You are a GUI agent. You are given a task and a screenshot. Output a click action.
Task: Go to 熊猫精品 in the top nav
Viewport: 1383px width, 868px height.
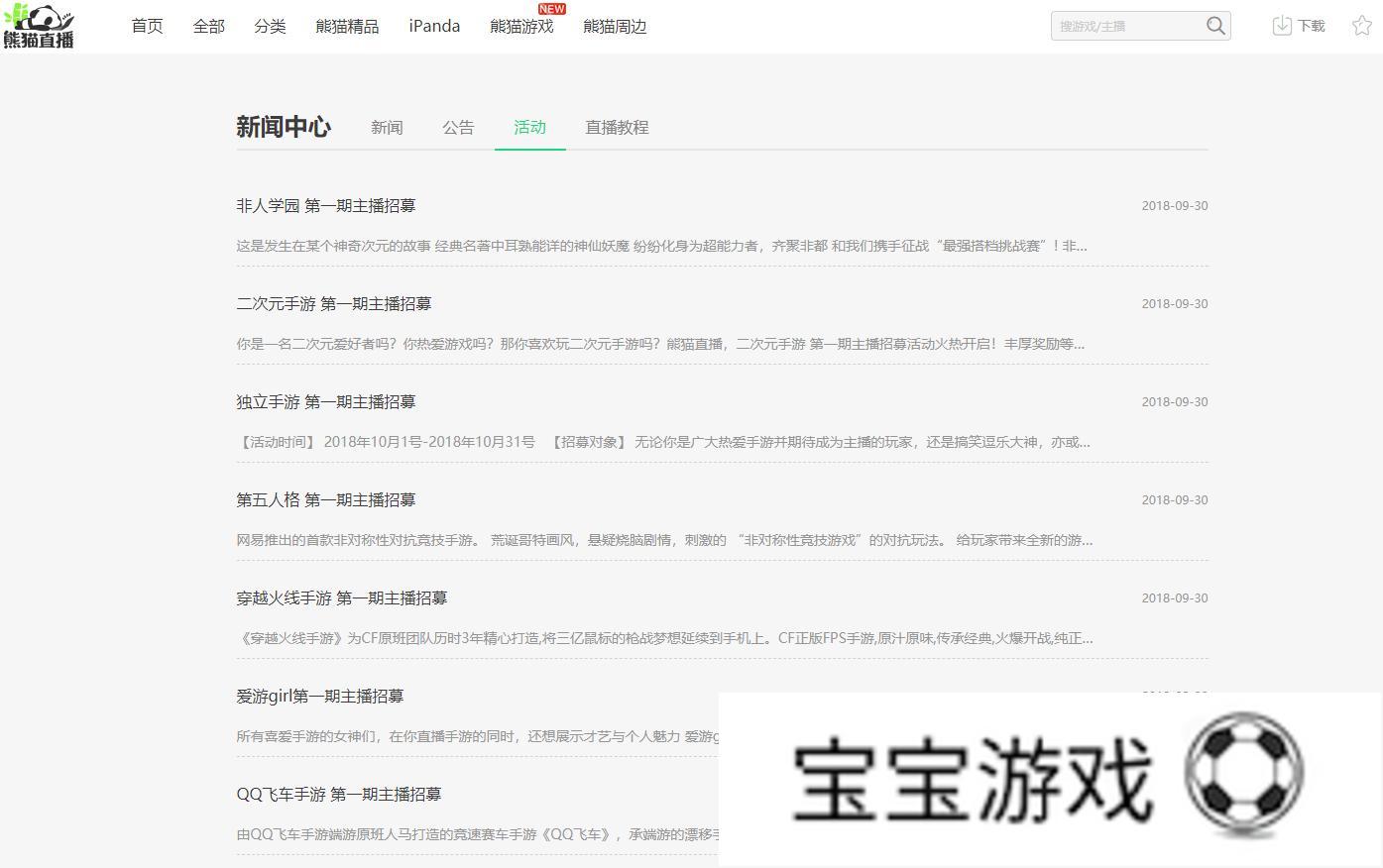coord(347,27)
